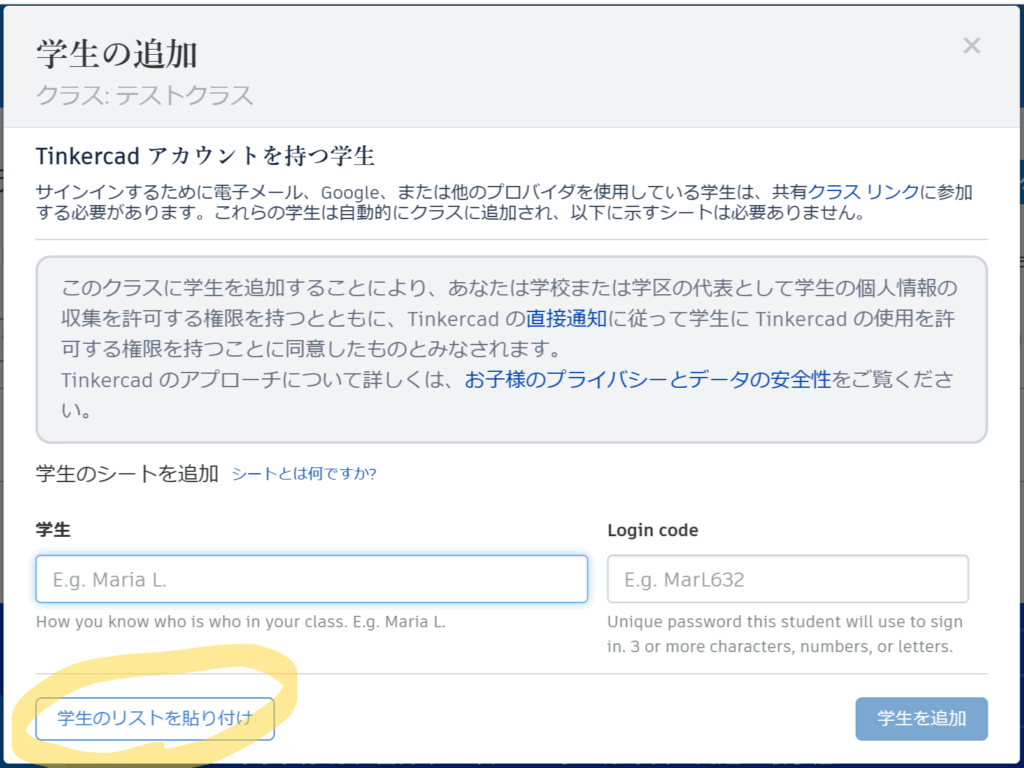This screenshot has height=768, width=1024.
Task: Click the 学生のシートを追加 label
Action: [x=127, y=473]
